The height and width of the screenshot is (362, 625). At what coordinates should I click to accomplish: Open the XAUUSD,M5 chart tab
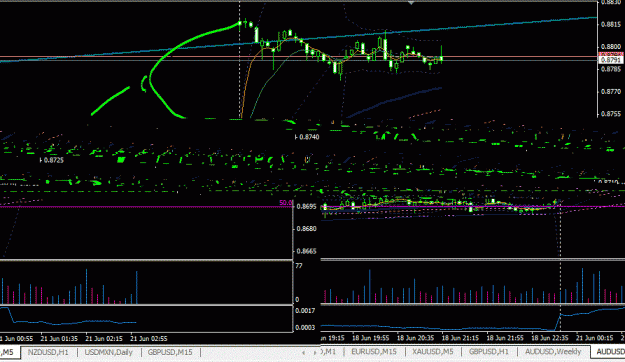click(432, 352)
